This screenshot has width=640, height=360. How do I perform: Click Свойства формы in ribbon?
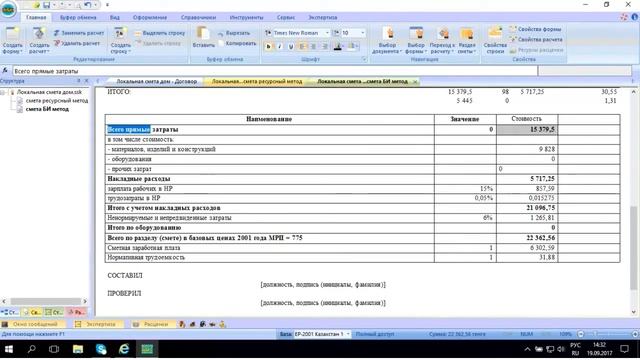(x=536, y=29)
